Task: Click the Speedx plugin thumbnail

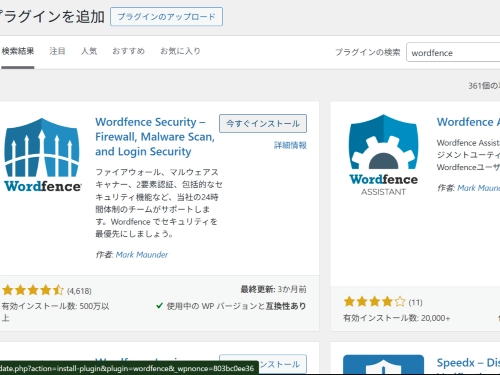Action: 383,364
